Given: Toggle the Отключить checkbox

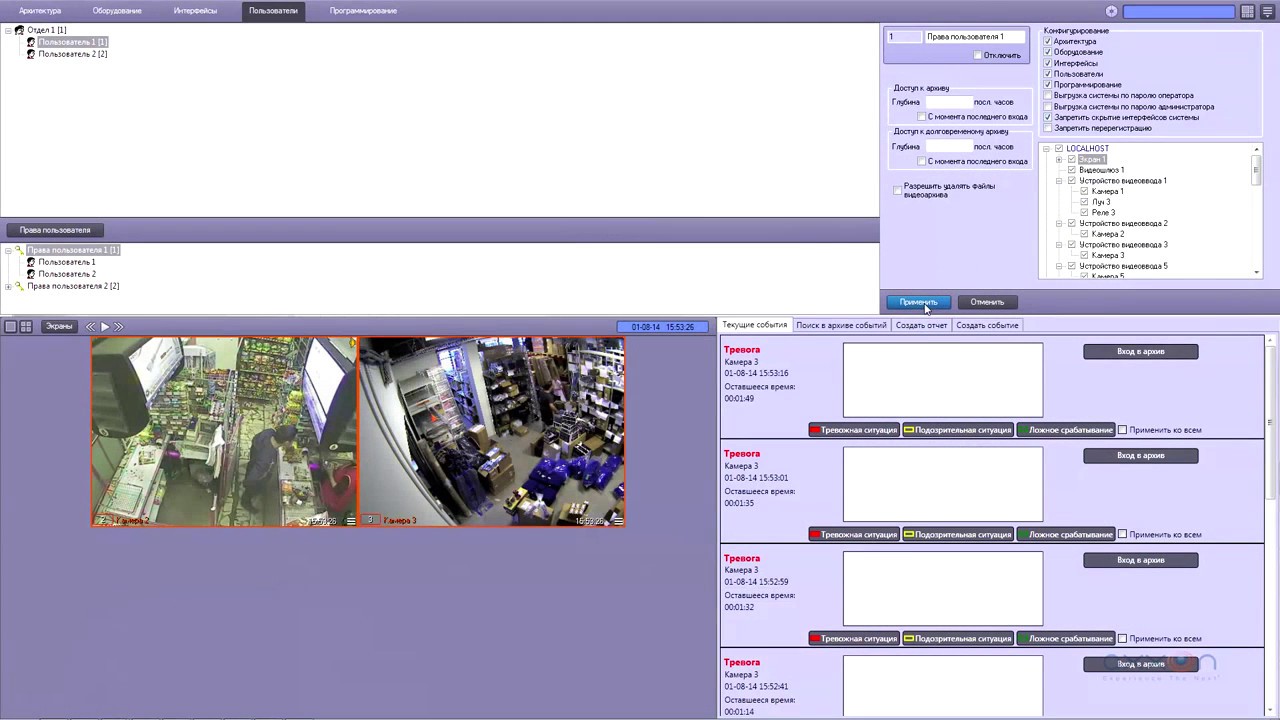Looking at the screenshot, I should (977, 55).
